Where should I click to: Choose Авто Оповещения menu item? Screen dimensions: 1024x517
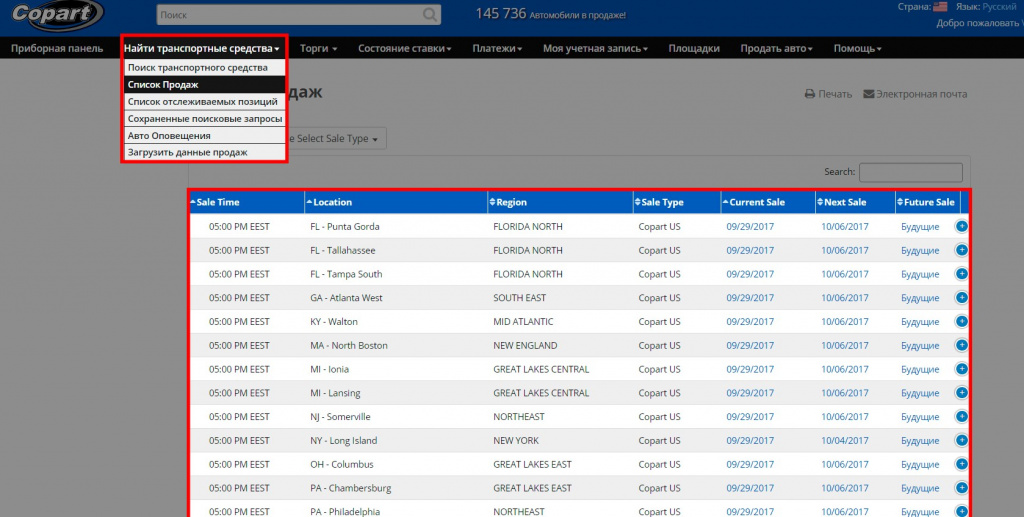pyautogui.click(x=204, y=135)
